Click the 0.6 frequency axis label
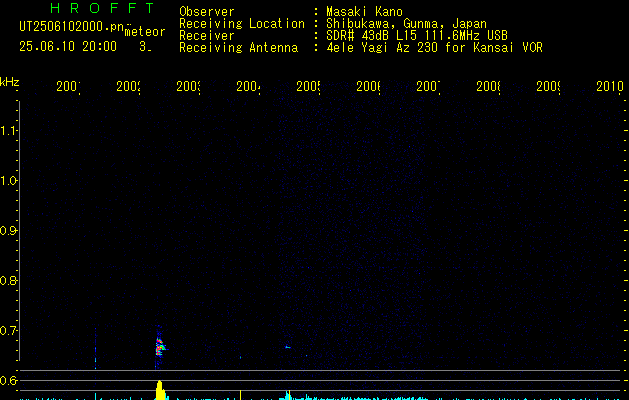The height and width of the screenshot is (400, 629). pos(8,380)
